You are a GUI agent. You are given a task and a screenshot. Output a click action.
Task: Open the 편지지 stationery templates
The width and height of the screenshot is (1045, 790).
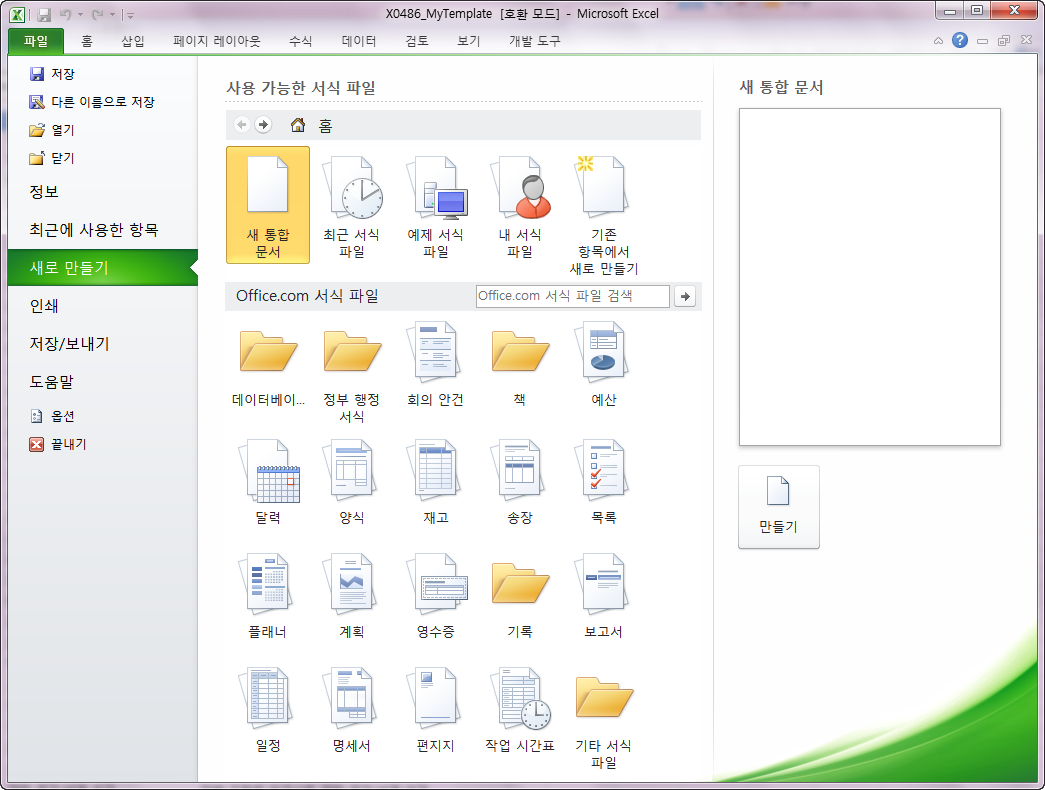click(436, 710)
